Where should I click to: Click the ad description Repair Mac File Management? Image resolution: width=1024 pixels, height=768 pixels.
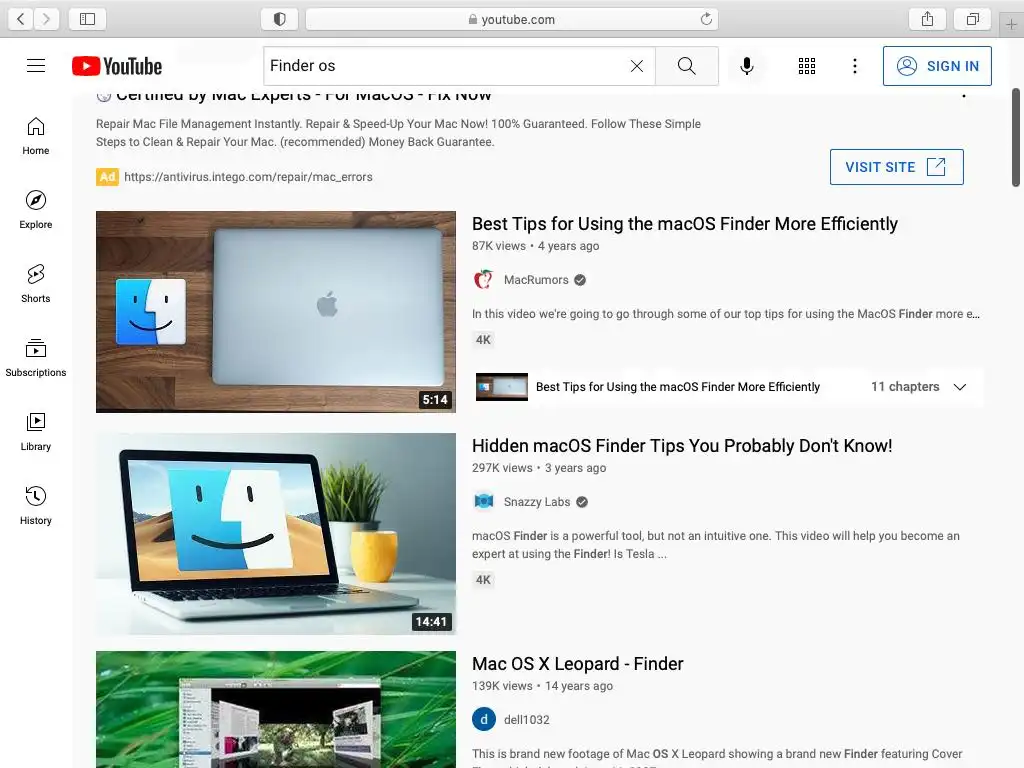tap(398, 133)
